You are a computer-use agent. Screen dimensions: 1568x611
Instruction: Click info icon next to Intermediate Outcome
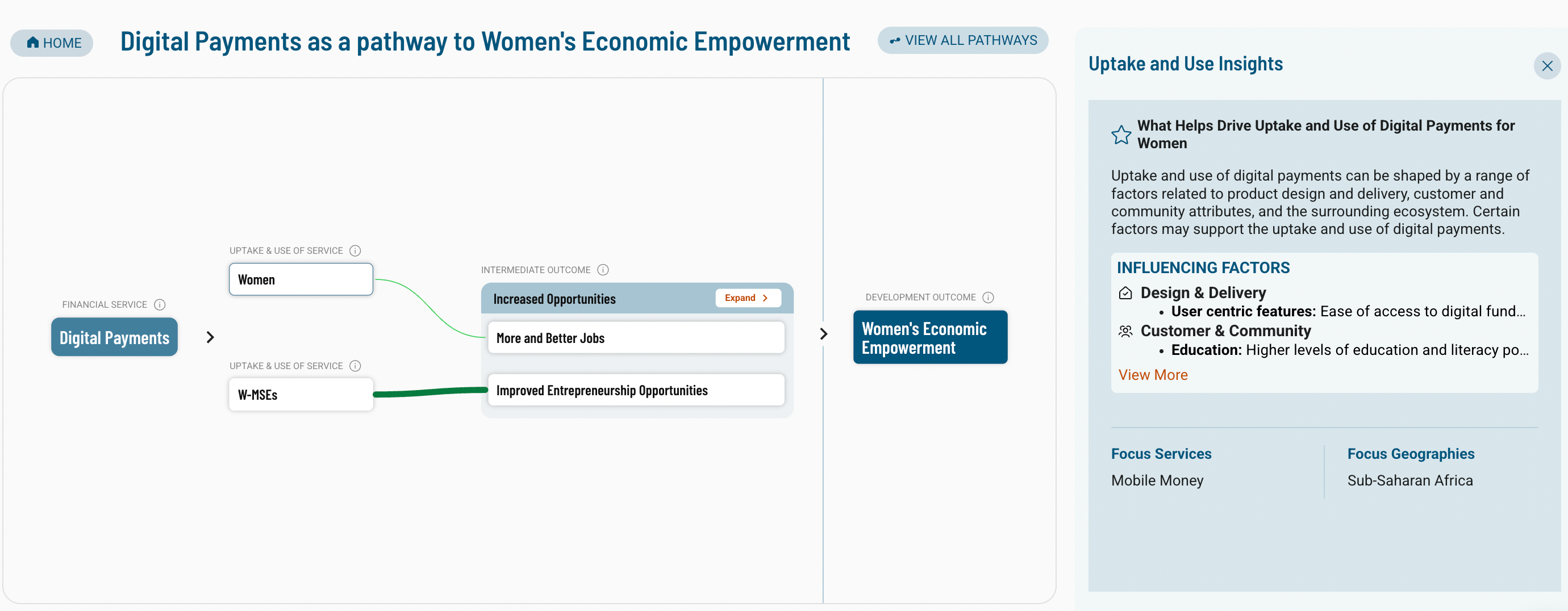(x=603, y=270)
